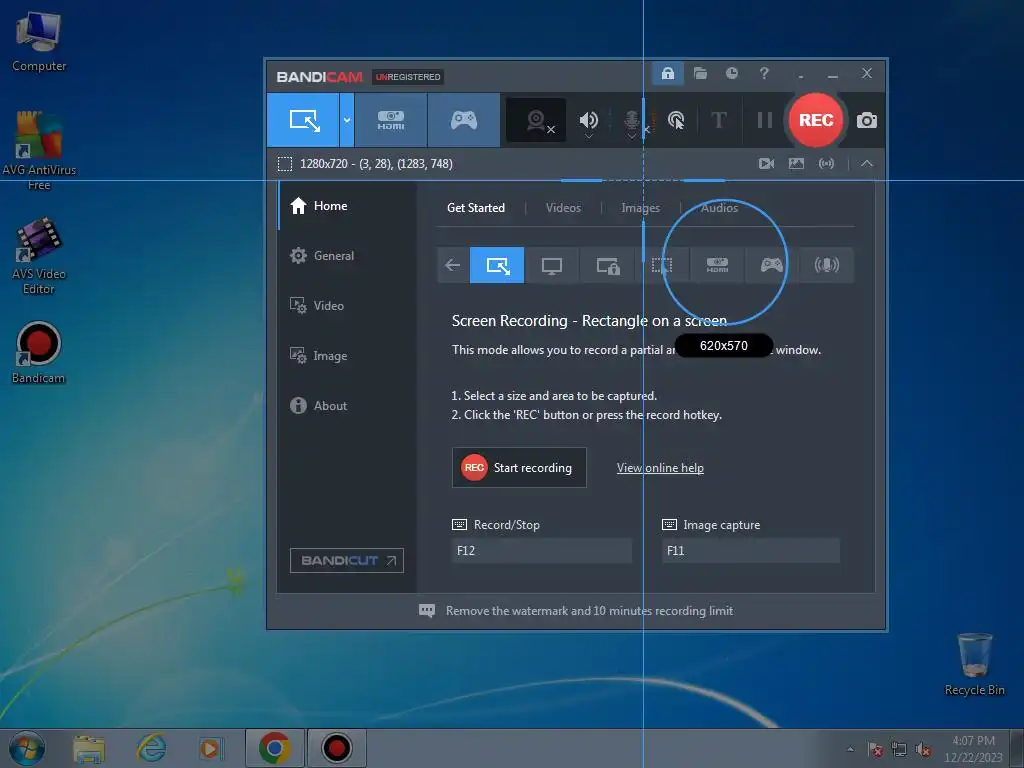The height and width of the screenshot is (768, 1024).
Task: Click the Image capture hotkey field F11
Action: [x=750, y=551]
